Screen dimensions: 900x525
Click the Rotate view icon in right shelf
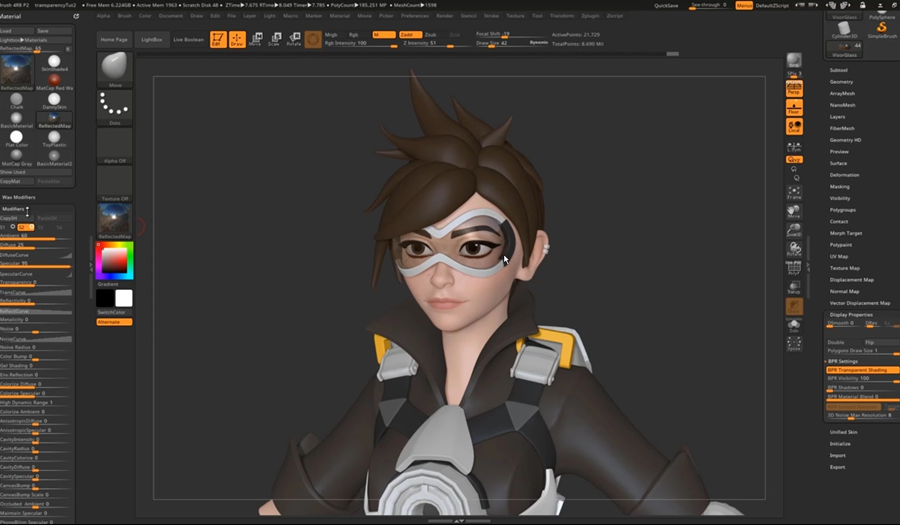point(794,249)
